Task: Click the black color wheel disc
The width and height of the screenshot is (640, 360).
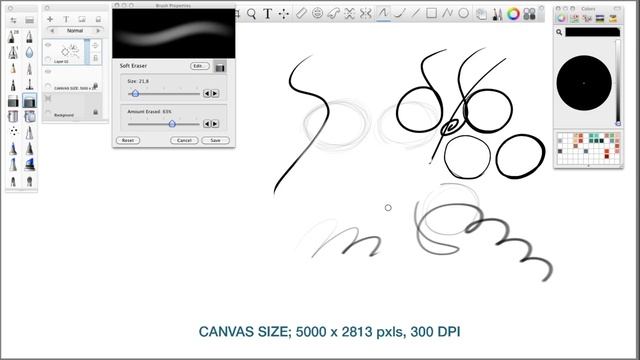Action: [x=584, y=83]
